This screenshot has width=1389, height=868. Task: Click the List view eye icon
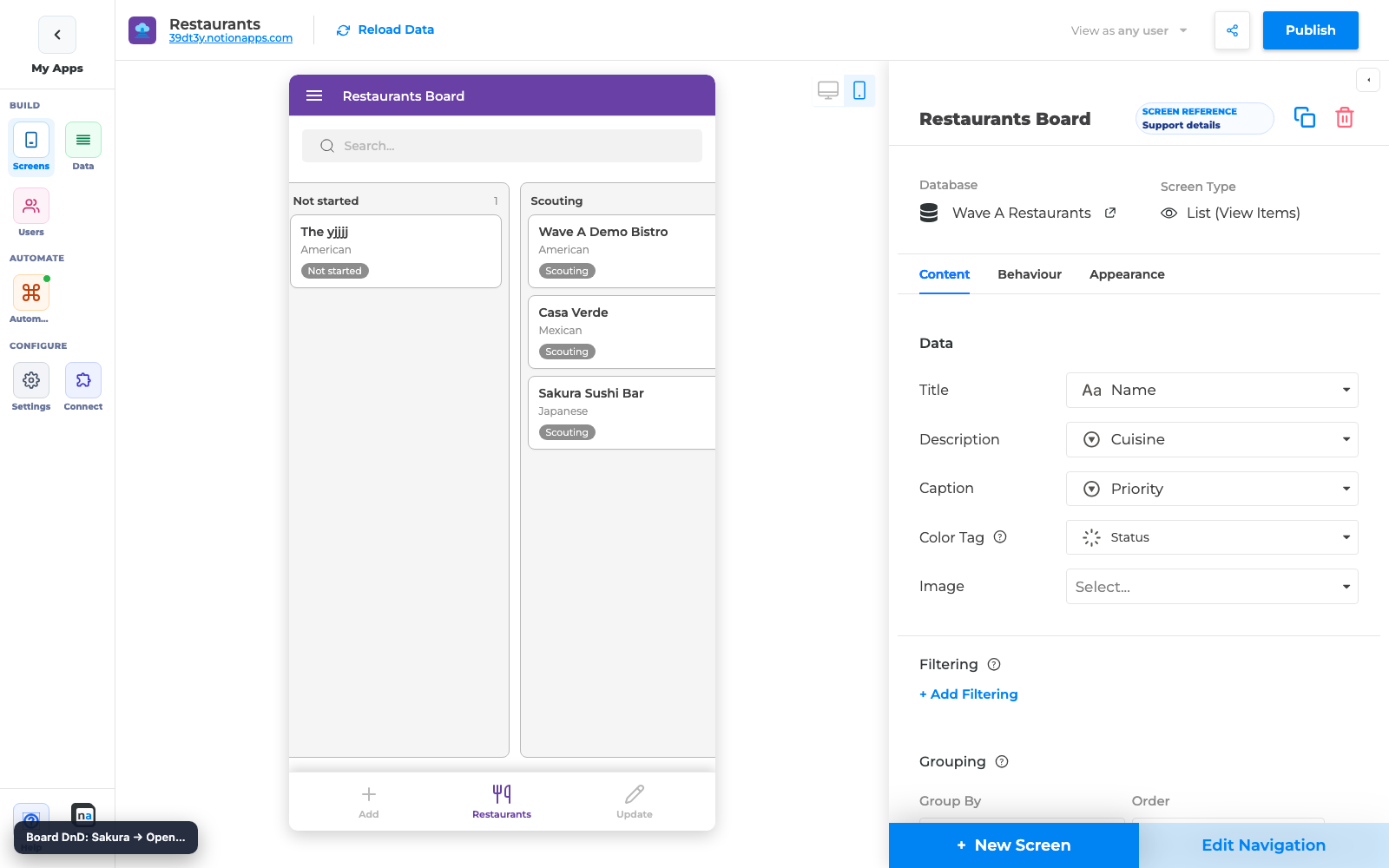click(x=1169, y=213)
